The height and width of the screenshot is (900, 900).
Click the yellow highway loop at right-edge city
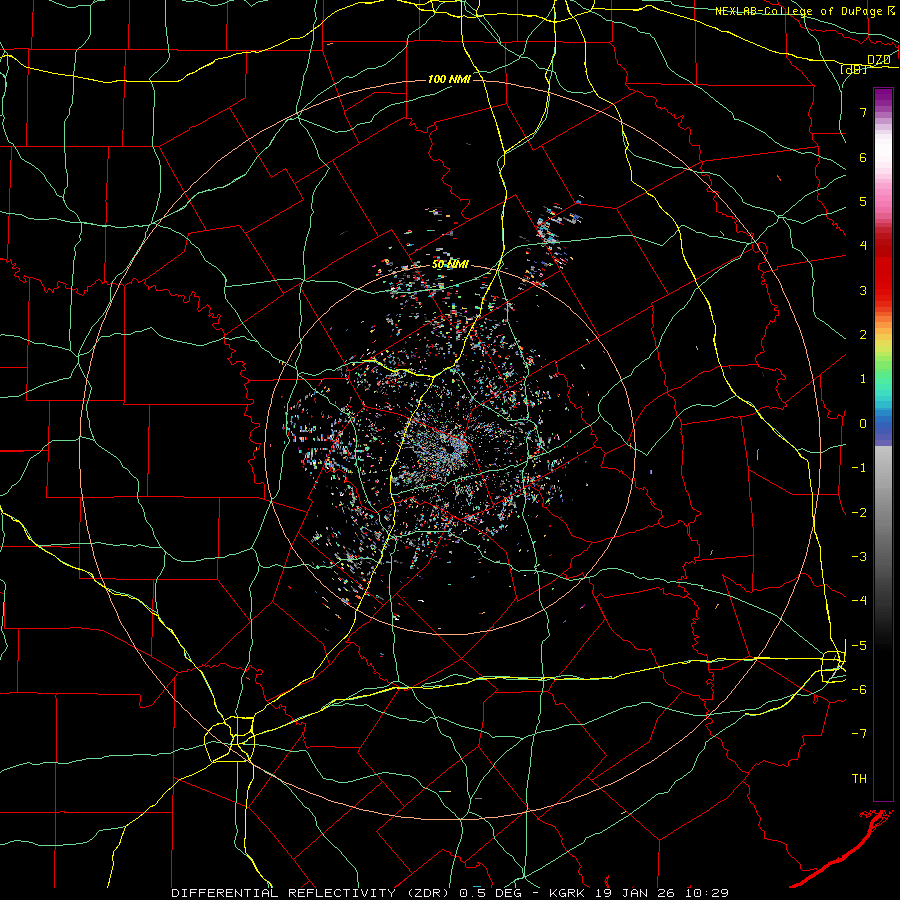pyautogui.click(x=833, y=666)
